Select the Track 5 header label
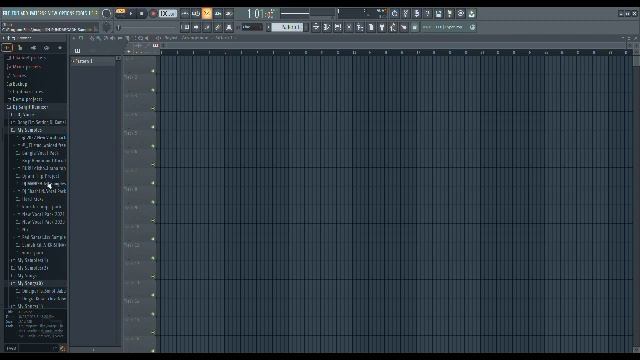Image resolution: width=640 pixels, height=360 pixels. (131, 133)
